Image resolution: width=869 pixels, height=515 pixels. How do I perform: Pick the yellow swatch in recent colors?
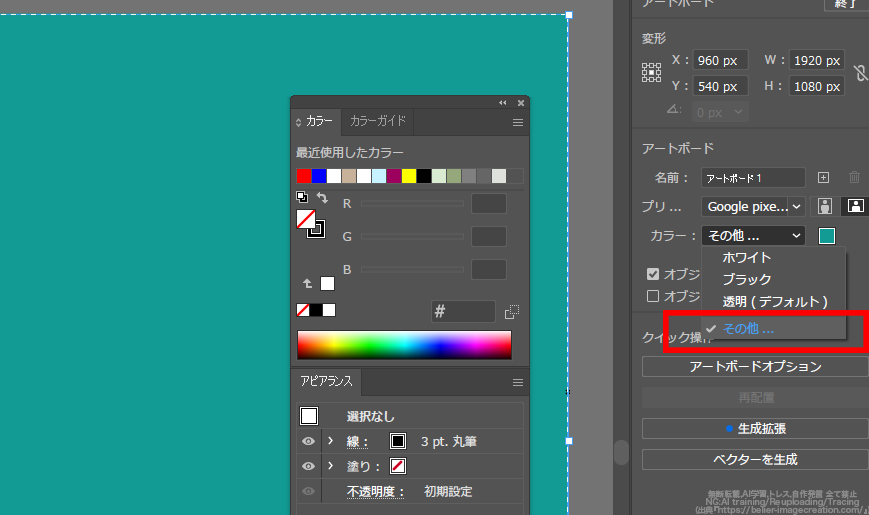click(x=409, y=176)
